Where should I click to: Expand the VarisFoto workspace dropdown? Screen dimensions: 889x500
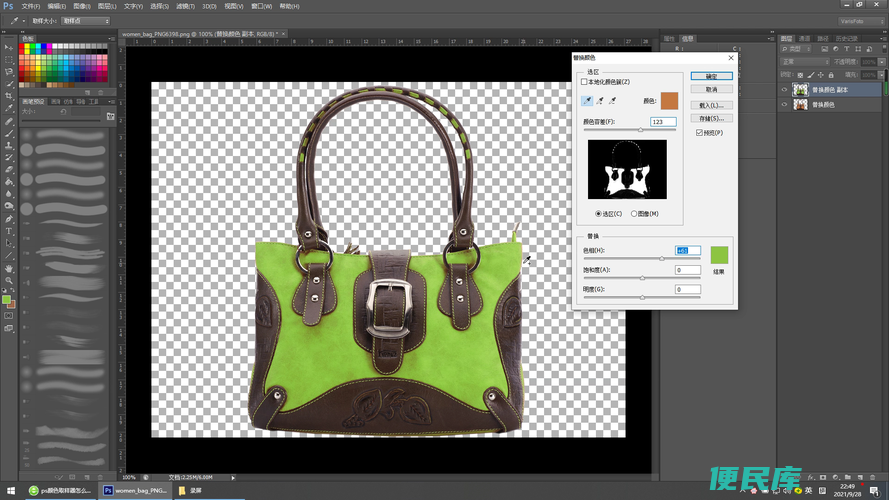[x=860, y=20]
